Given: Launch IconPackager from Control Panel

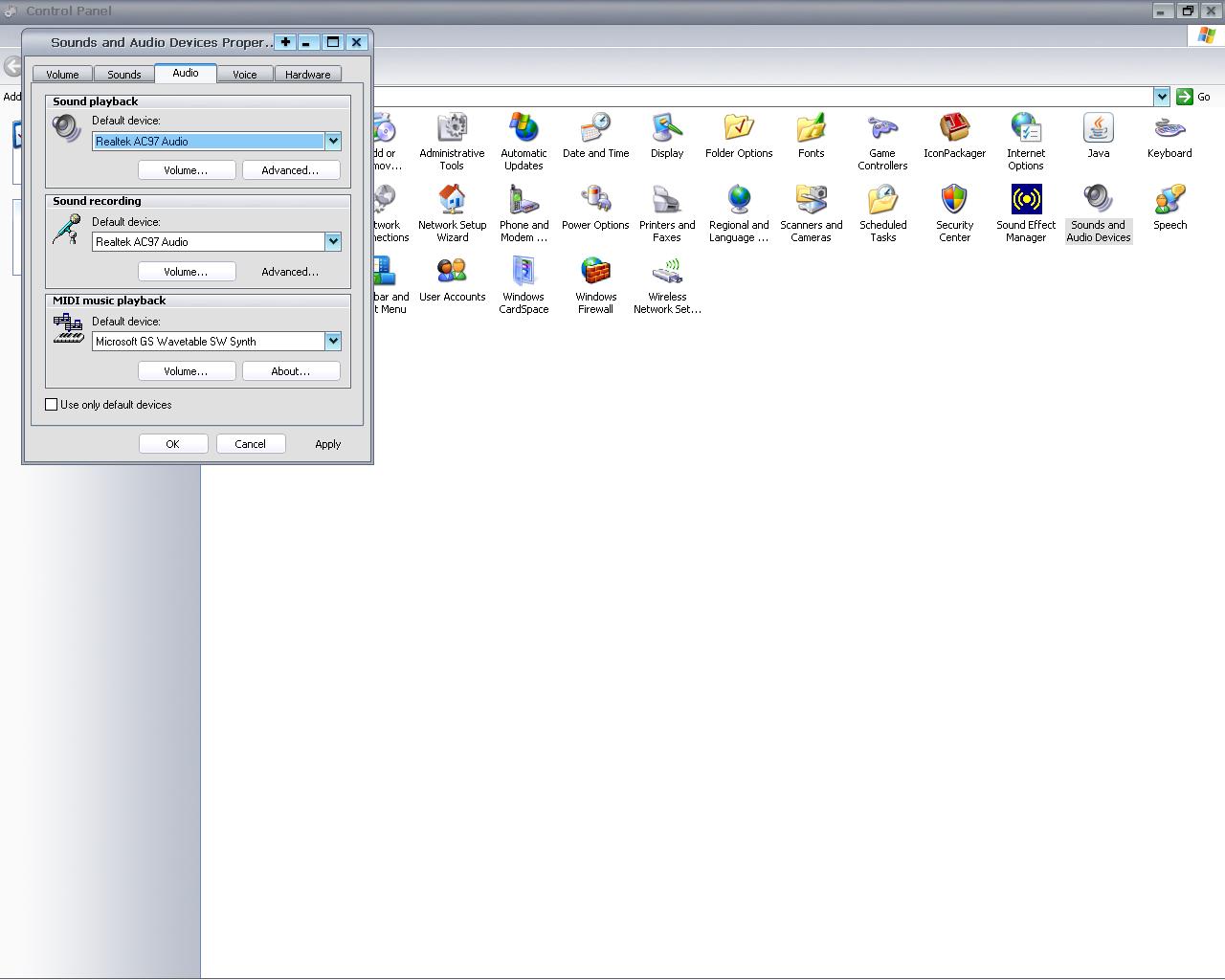Looking at the screenshot, I should point(954,135).
